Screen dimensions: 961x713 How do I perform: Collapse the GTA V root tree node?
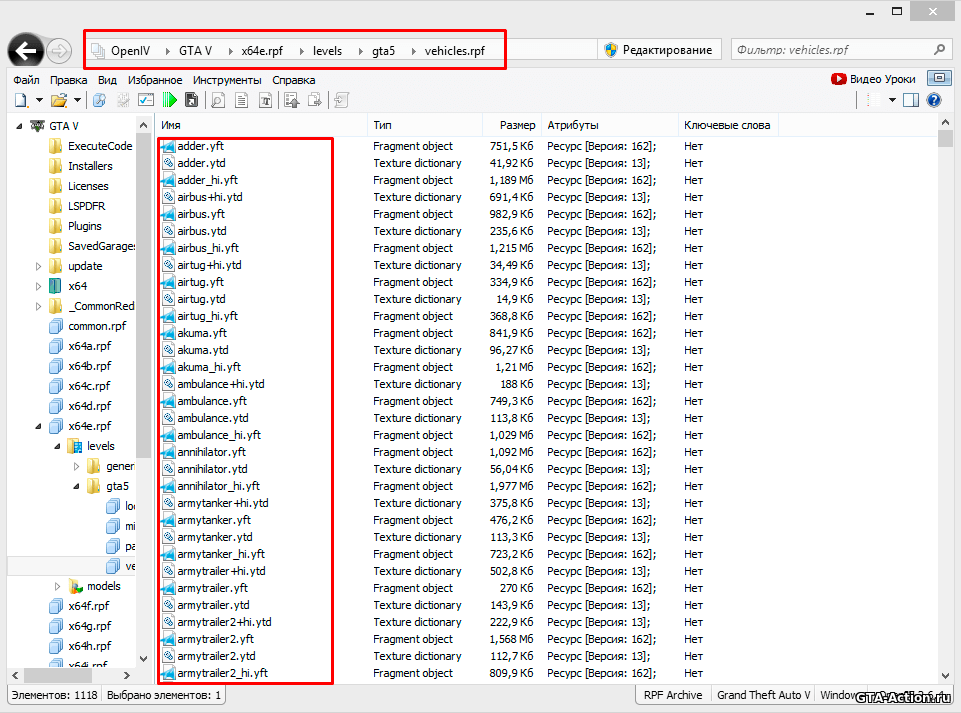(x=19, y=126)
